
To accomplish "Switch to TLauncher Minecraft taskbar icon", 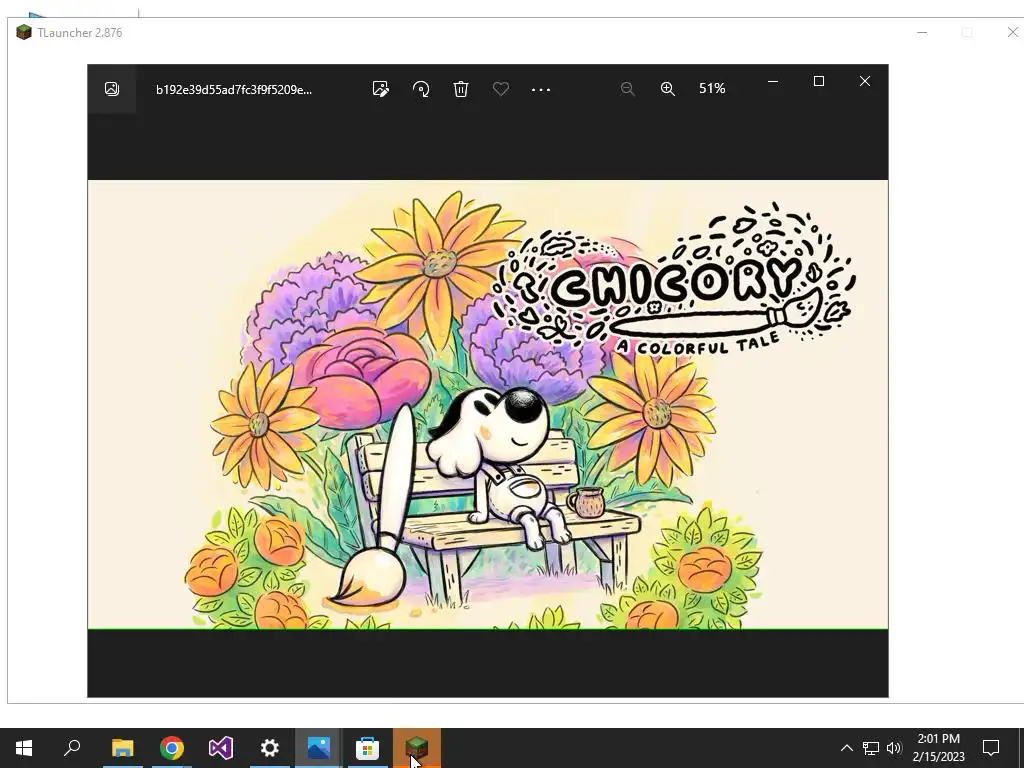I will click(x=417, y=748).
